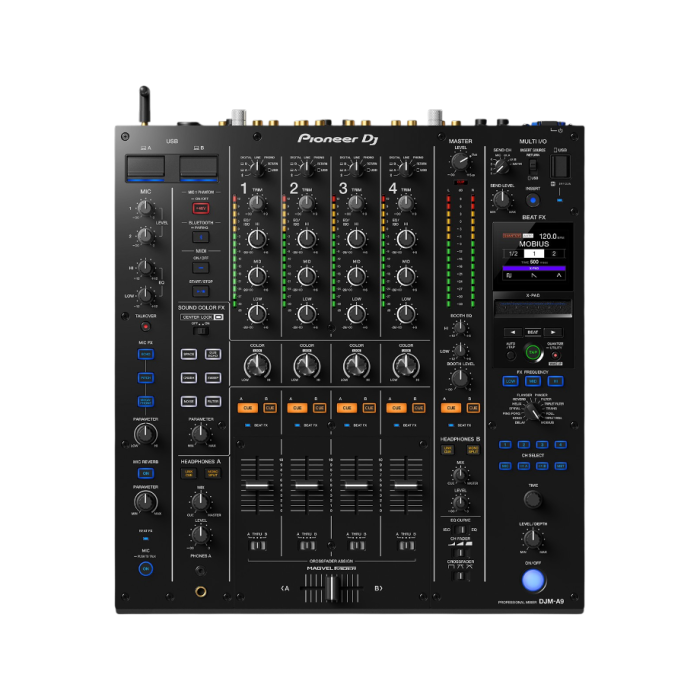700x700 pixels.
Task: Choose Beat FX channel select 1
Action: tap(505, 445)
